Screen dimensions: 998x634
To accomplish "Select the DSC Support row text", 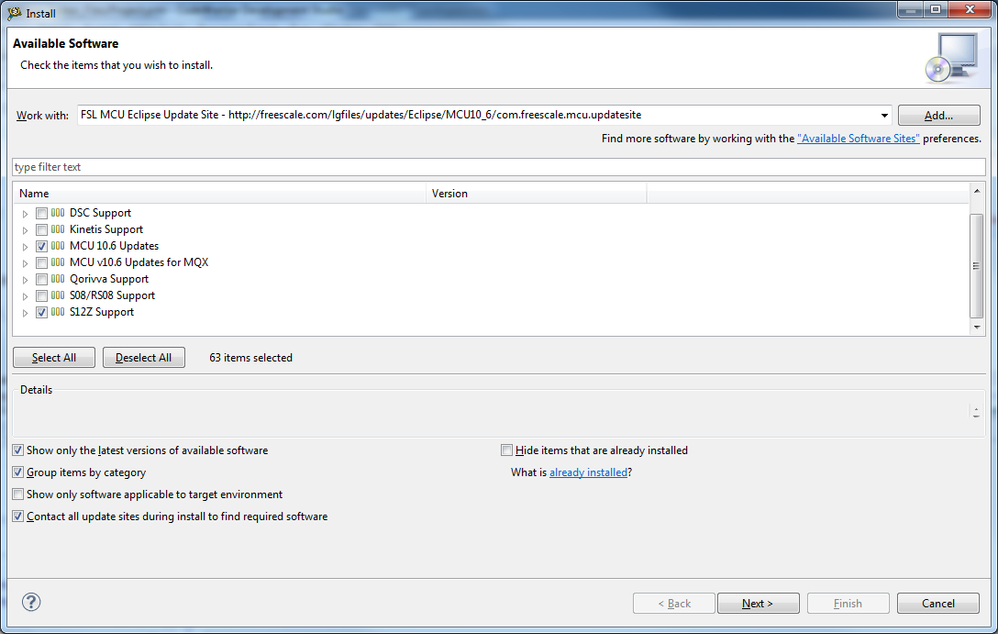I will 101,213.
